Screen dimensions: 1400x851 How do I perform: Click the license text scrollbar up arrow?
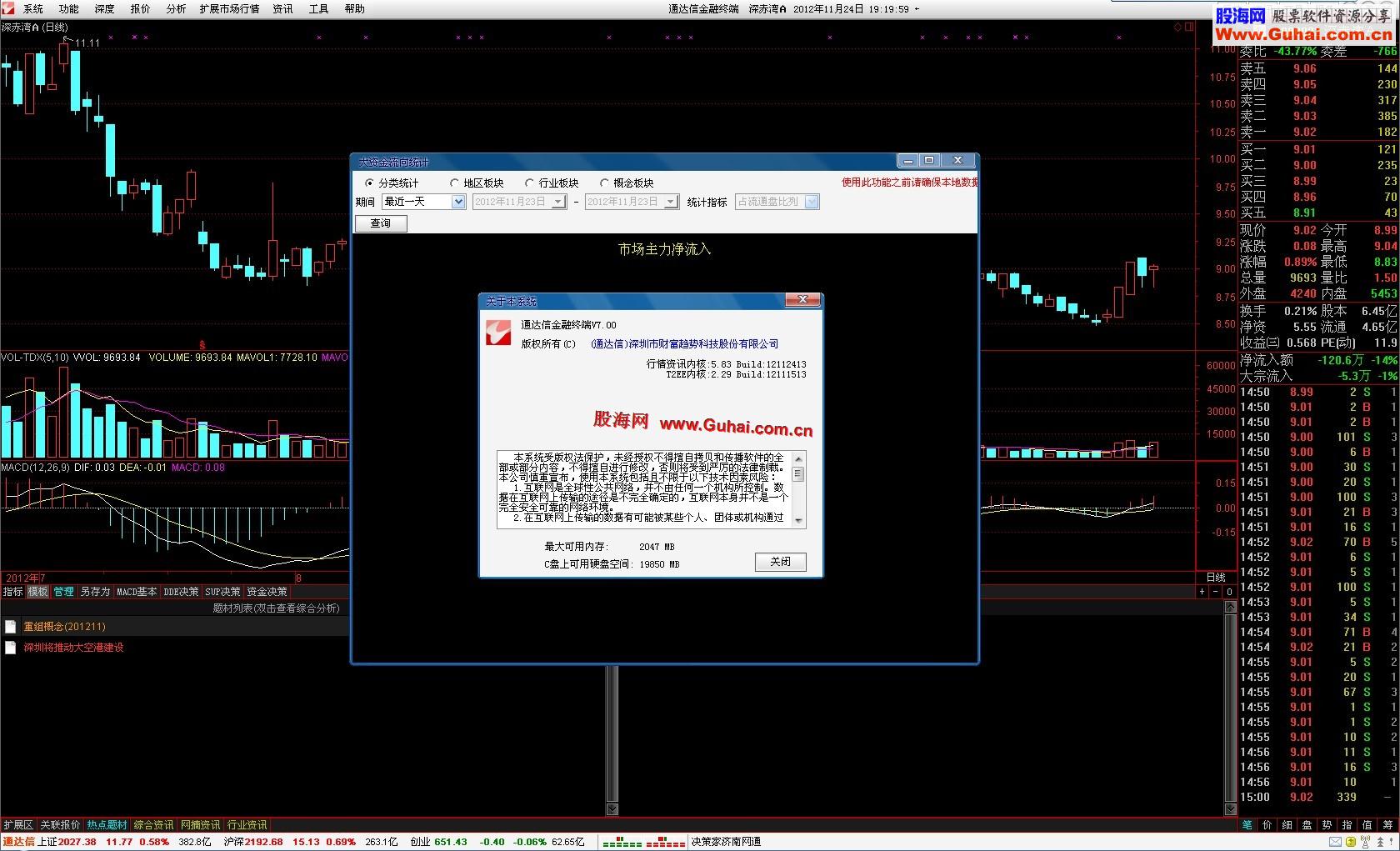click(798, 458)
